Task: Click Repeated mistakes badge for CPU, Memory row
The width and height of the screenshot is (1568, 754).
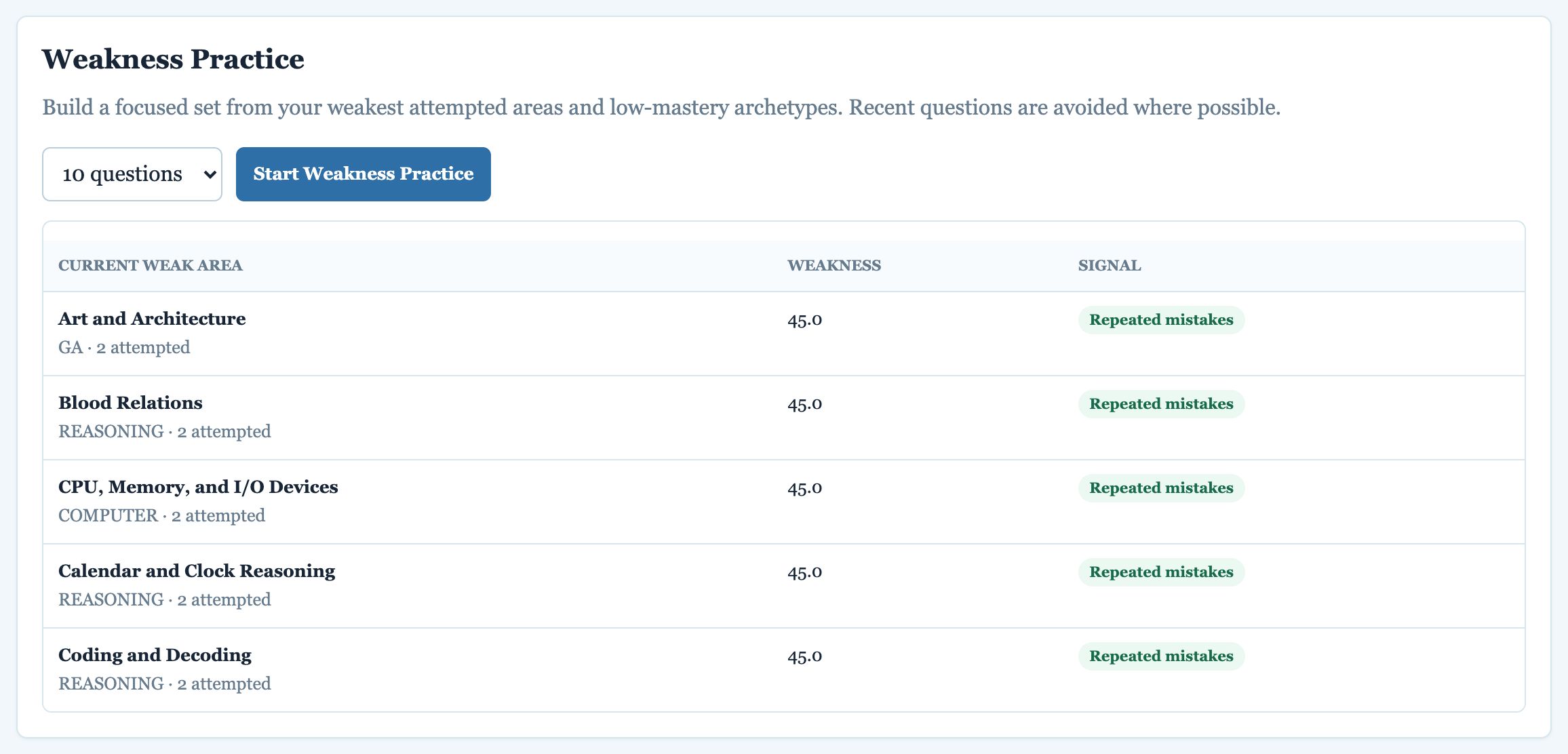Action: (x=1161, y=488)
